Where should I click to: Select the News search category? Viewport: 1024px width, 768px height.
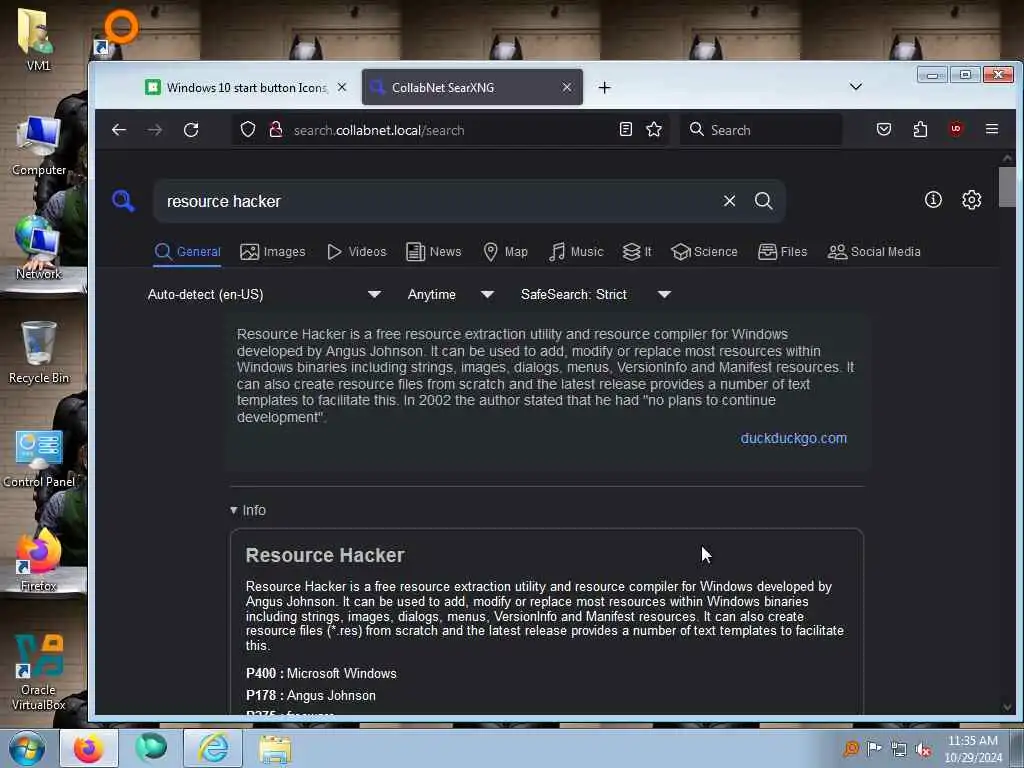point(434,251)
